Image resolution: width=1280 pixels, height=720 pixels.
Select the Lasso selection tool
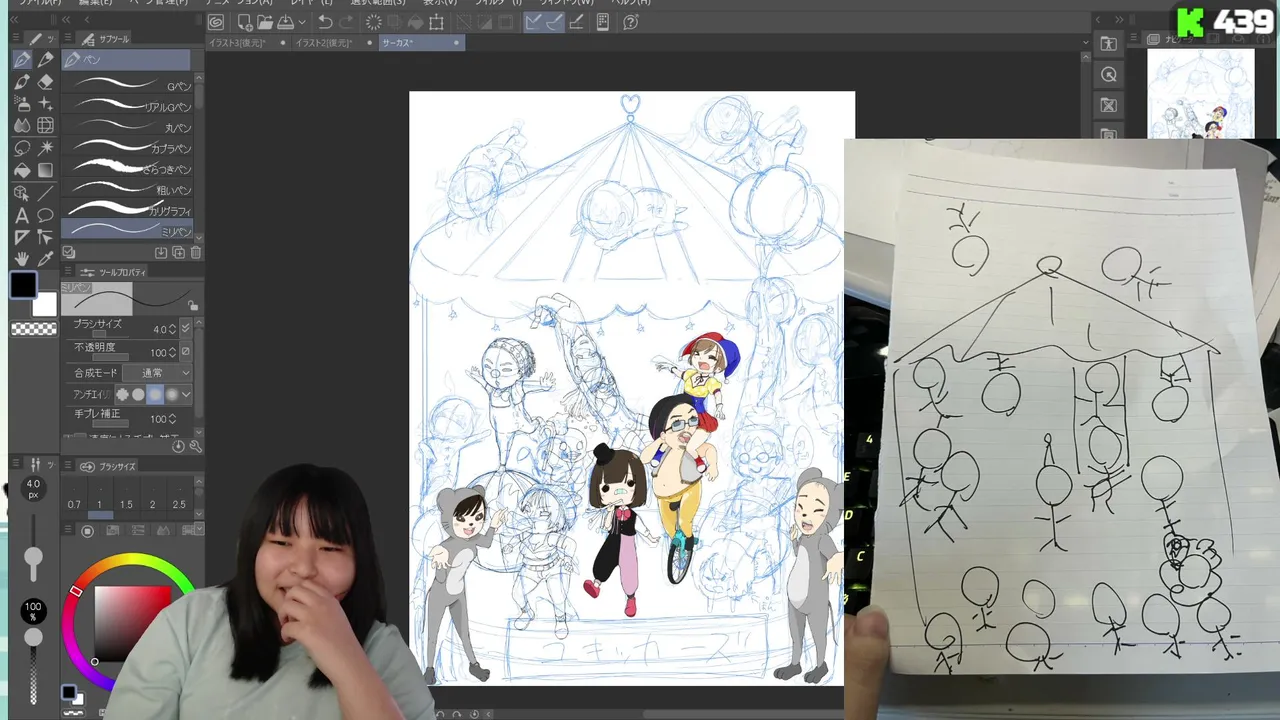point(22,148)
